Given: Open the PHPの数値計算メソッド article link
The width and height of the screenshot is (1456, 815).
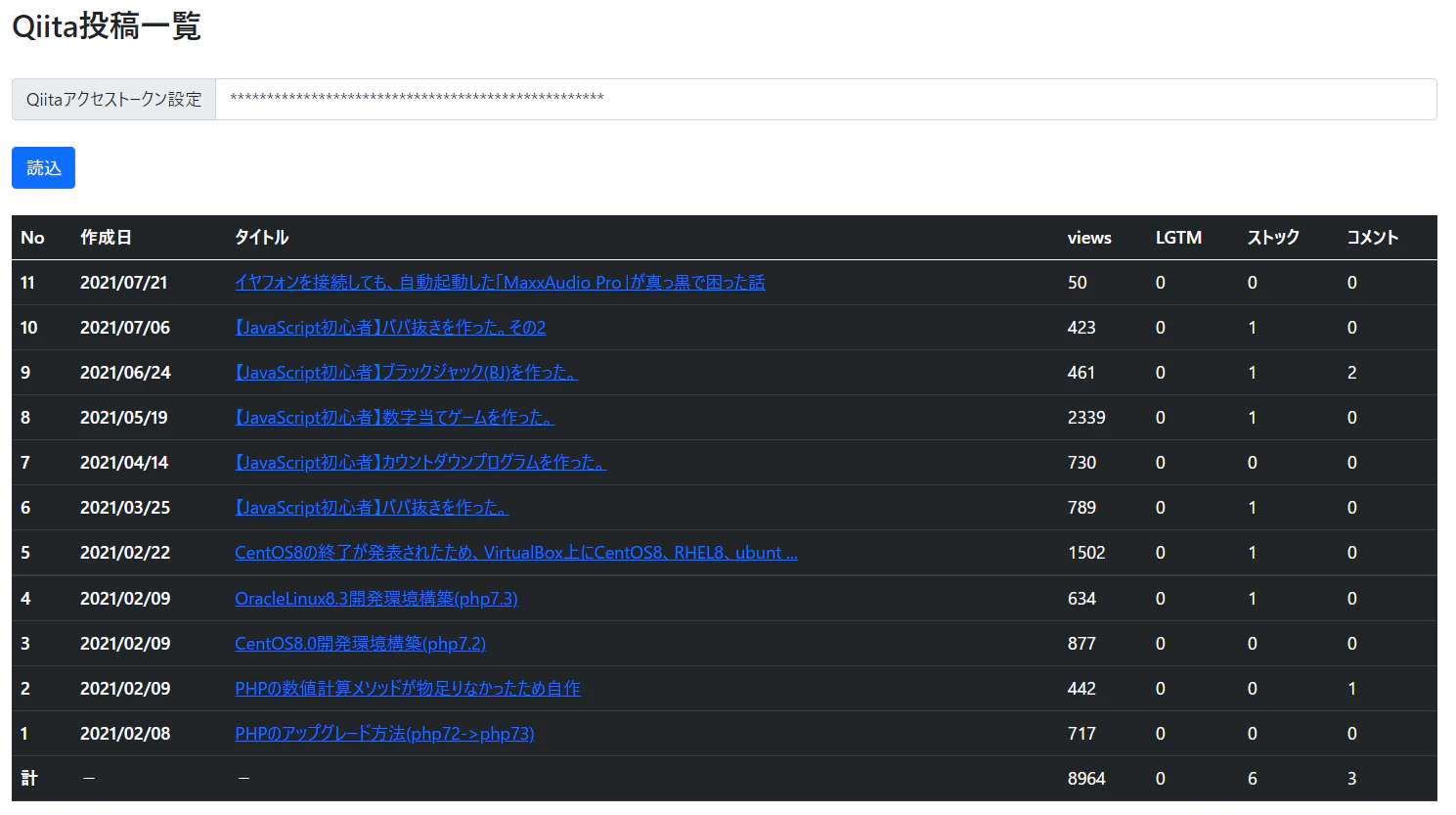Looking at the screenshot, I should (408, 689).
